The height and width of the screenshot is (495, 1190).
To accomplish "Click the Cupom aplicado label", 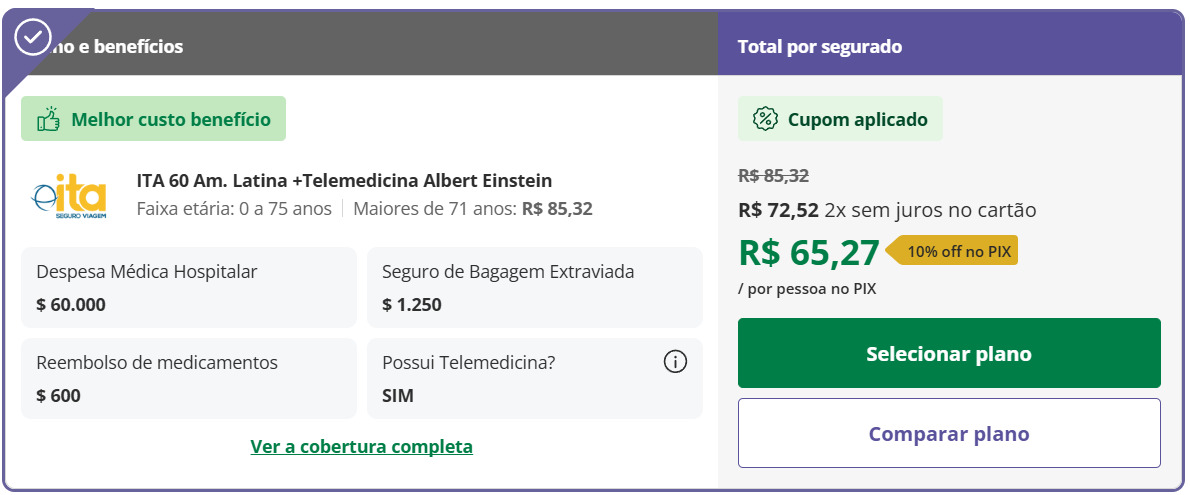I will coord(857,120).
